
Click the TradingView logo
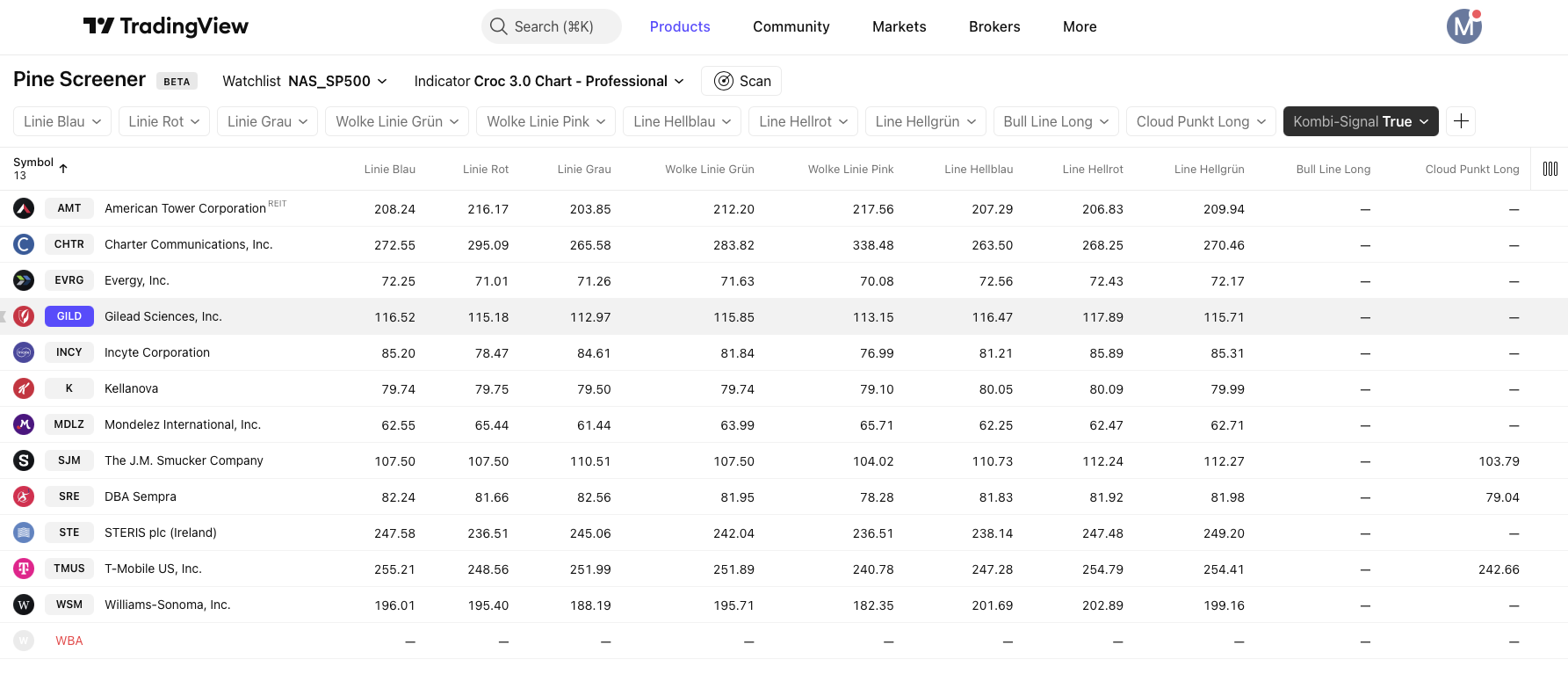(165, 26)
